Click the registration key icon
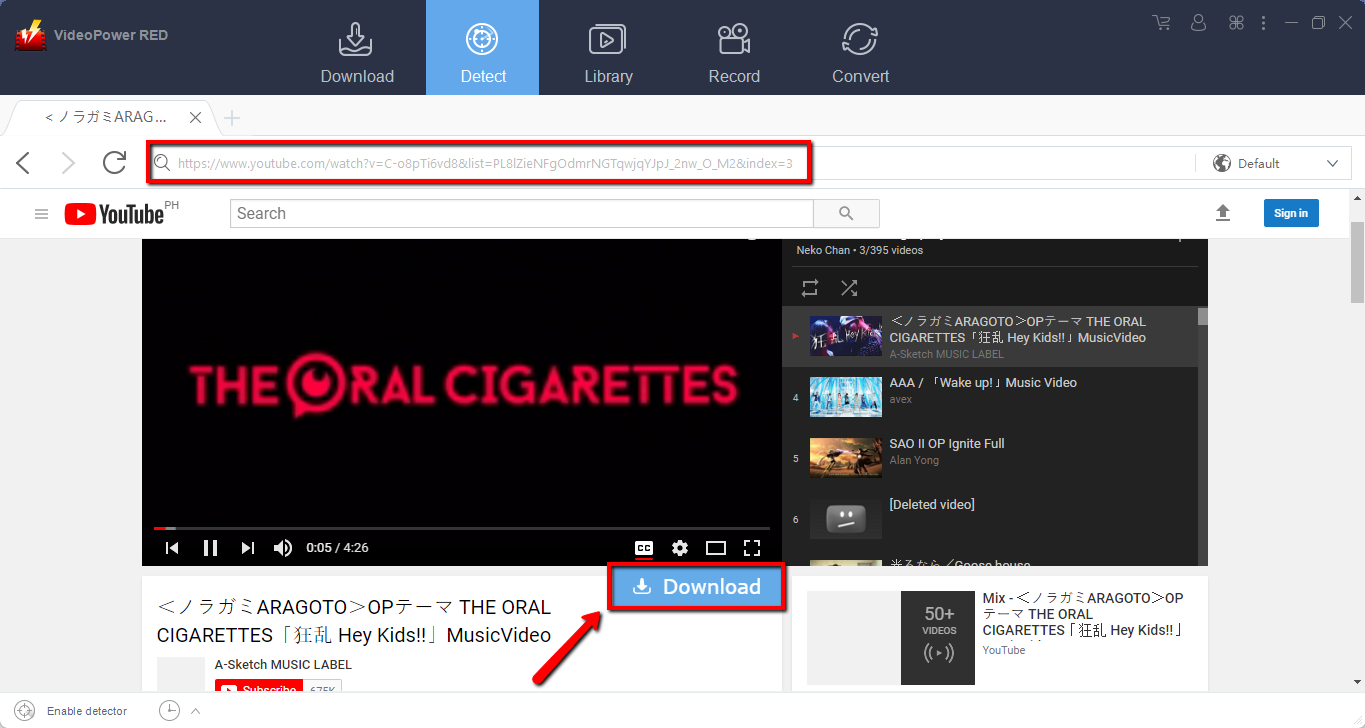This screenshot has height=728, width=1365. (x=1236, y=22)
